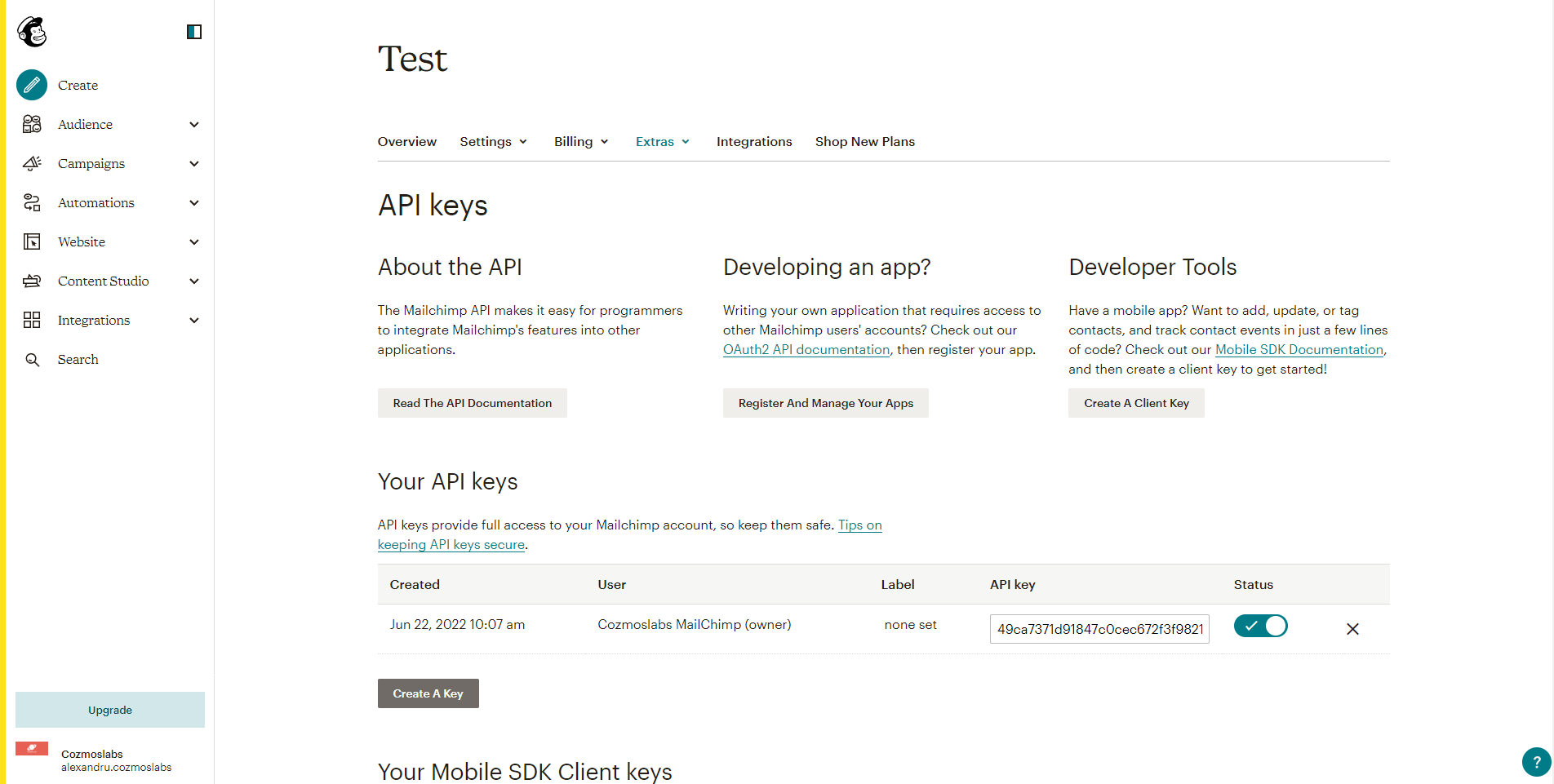Expand the Campaigns sidebar section
The image size is (1554, 784).
pyautogui.click(x=194, y=163)
